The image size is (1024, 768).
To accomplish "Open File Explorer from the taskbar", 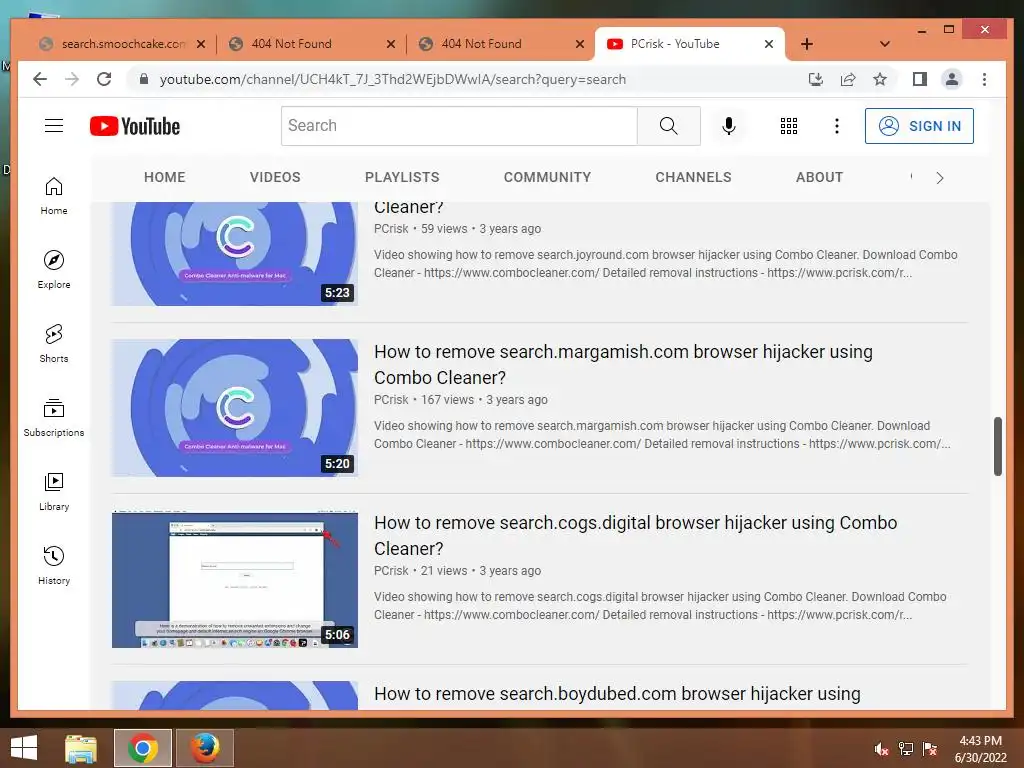I will [81, 748].
